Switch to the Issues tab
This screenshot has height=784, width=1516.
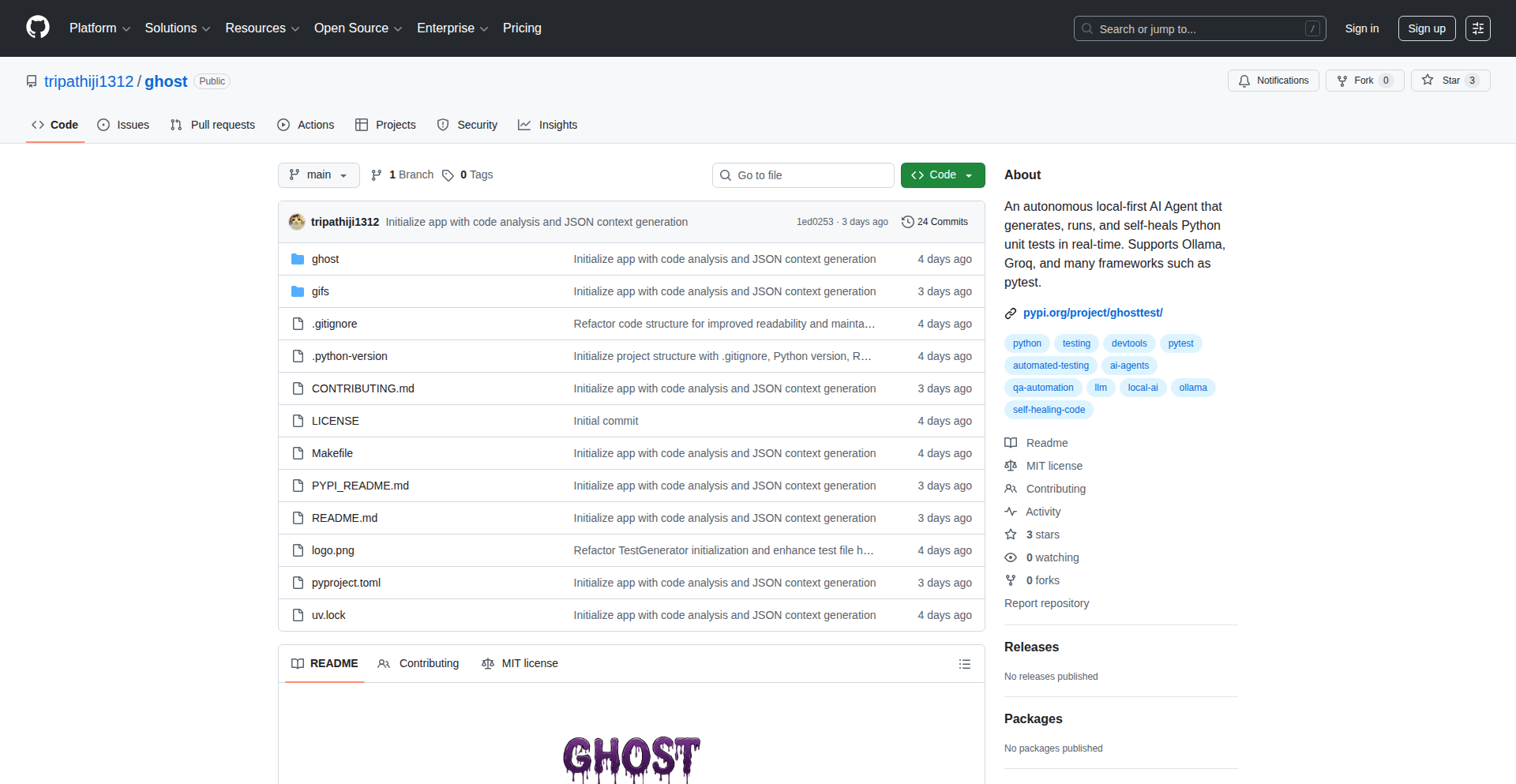(x=123, y=125)
